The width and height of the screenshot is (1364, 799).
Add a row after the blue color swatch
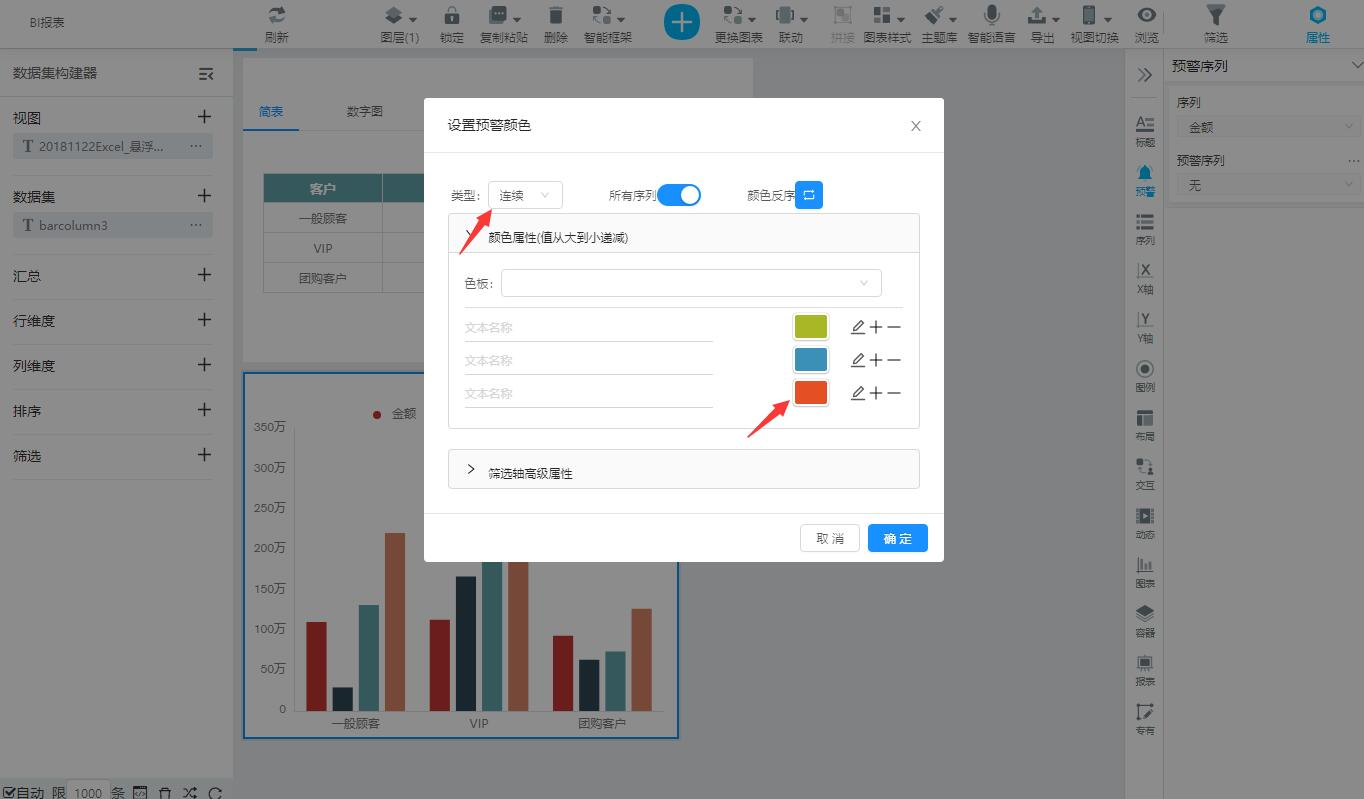(x=876, y=360)
